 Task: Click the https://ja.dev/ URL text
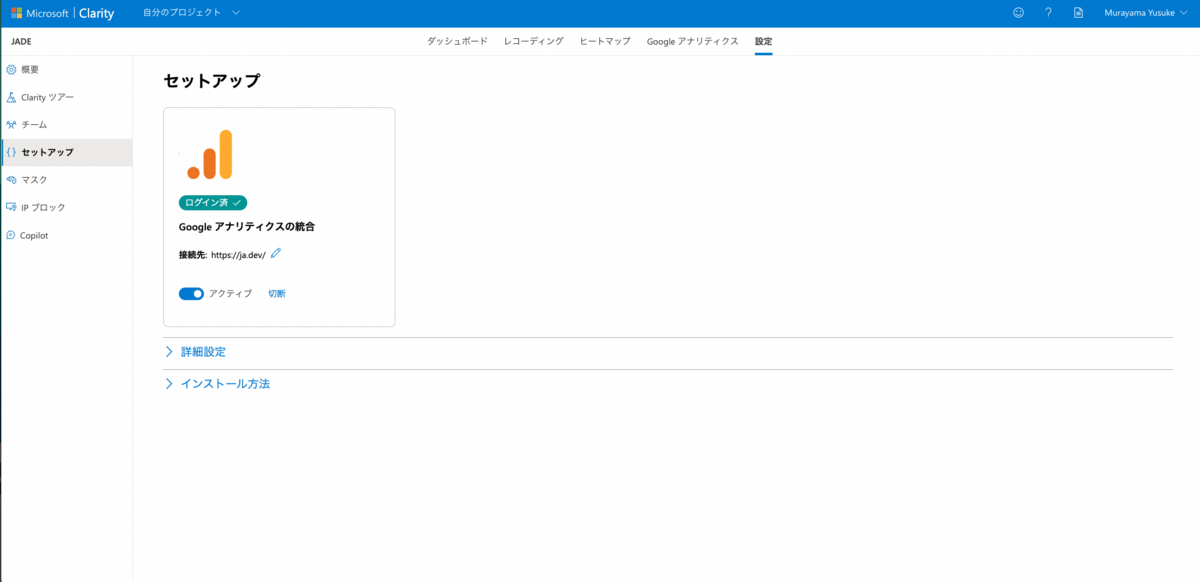[238, 255]
